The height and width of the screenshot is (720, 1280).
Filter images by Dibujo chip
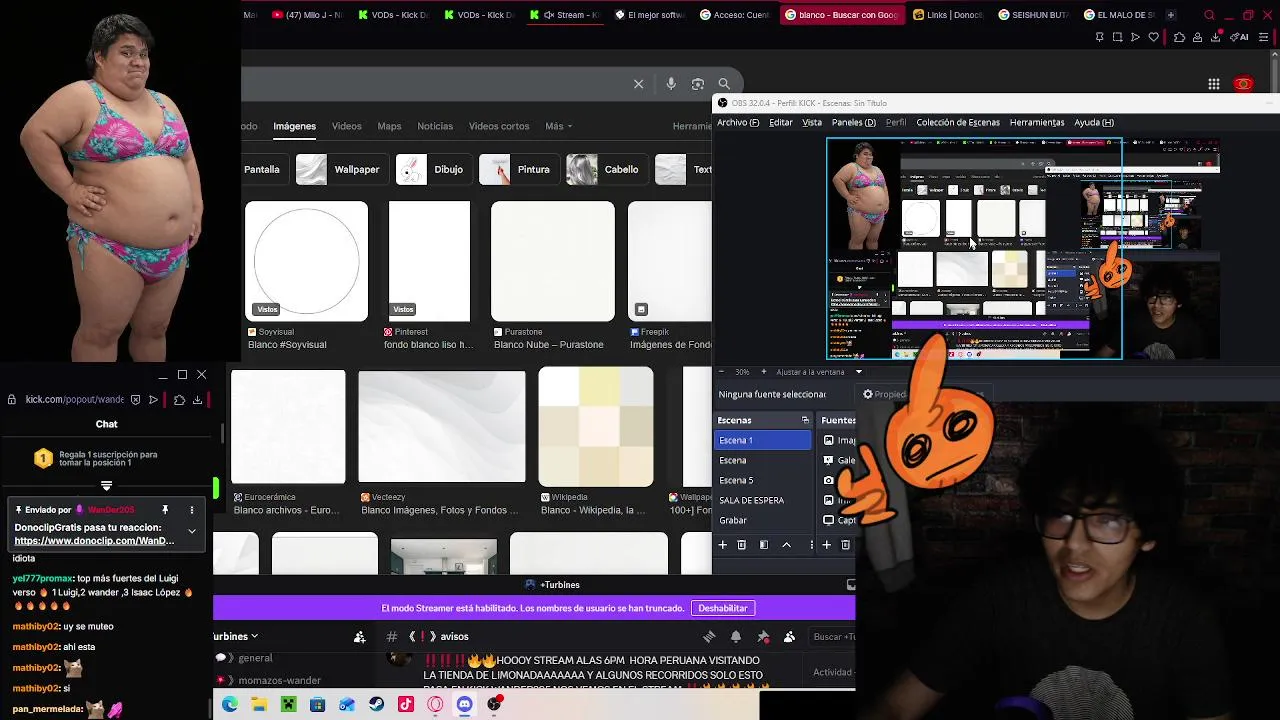432,169
